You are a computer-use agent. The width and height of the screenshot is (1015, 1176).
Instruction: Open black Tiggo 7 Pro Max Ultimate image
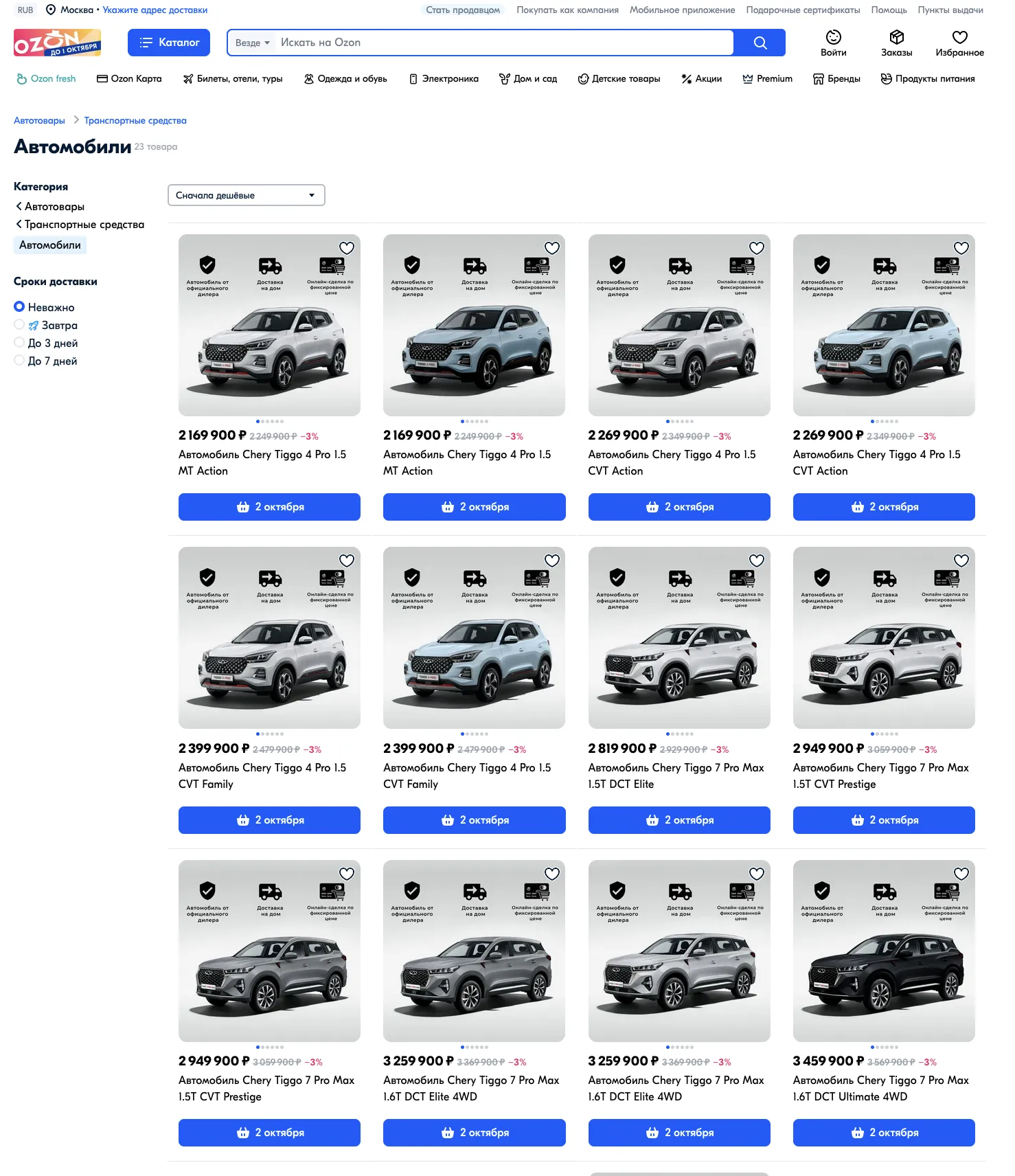[x=884, y=951]
